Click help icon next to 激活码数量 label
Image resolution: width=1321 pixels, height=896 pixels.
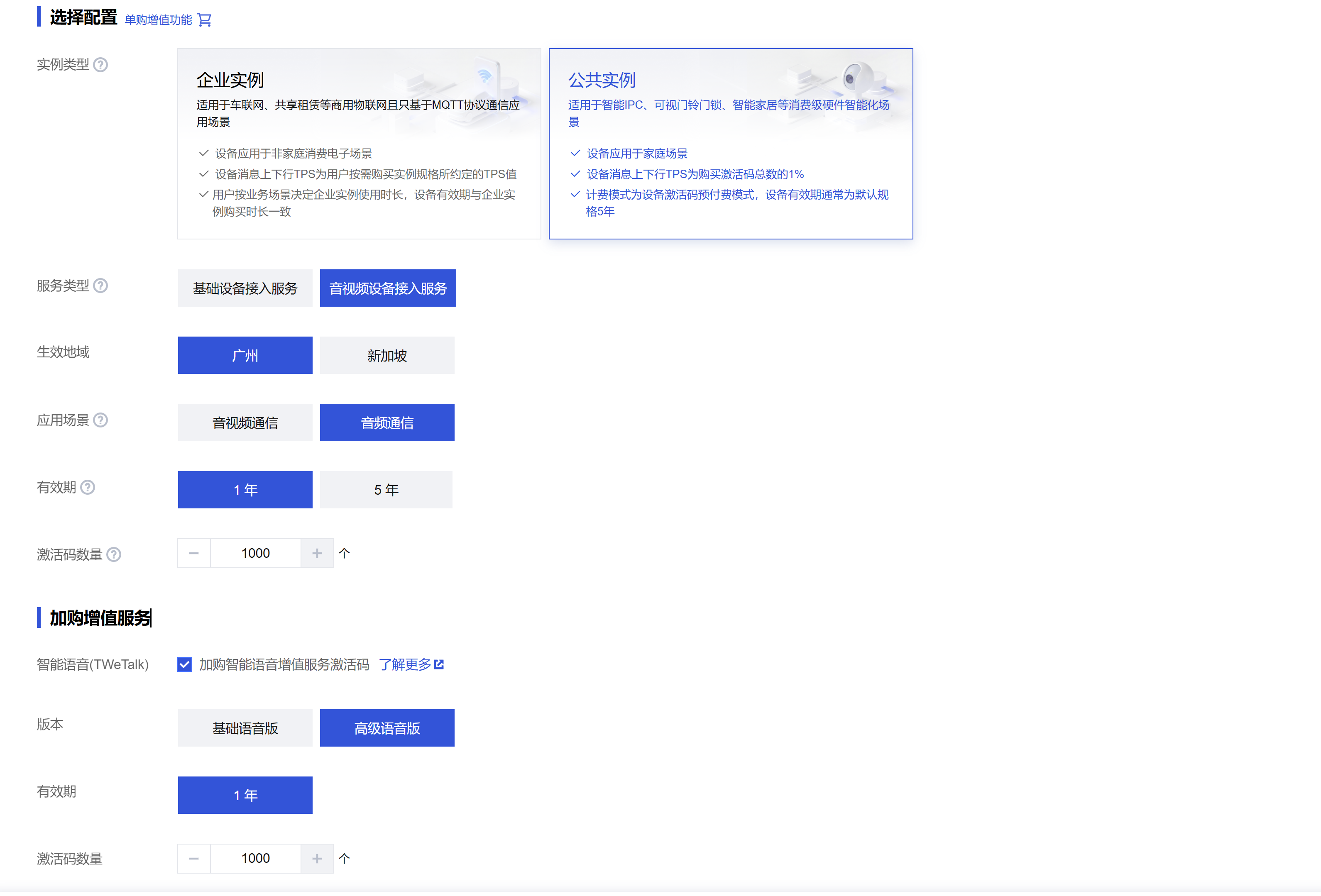click(x=114, y=555)
